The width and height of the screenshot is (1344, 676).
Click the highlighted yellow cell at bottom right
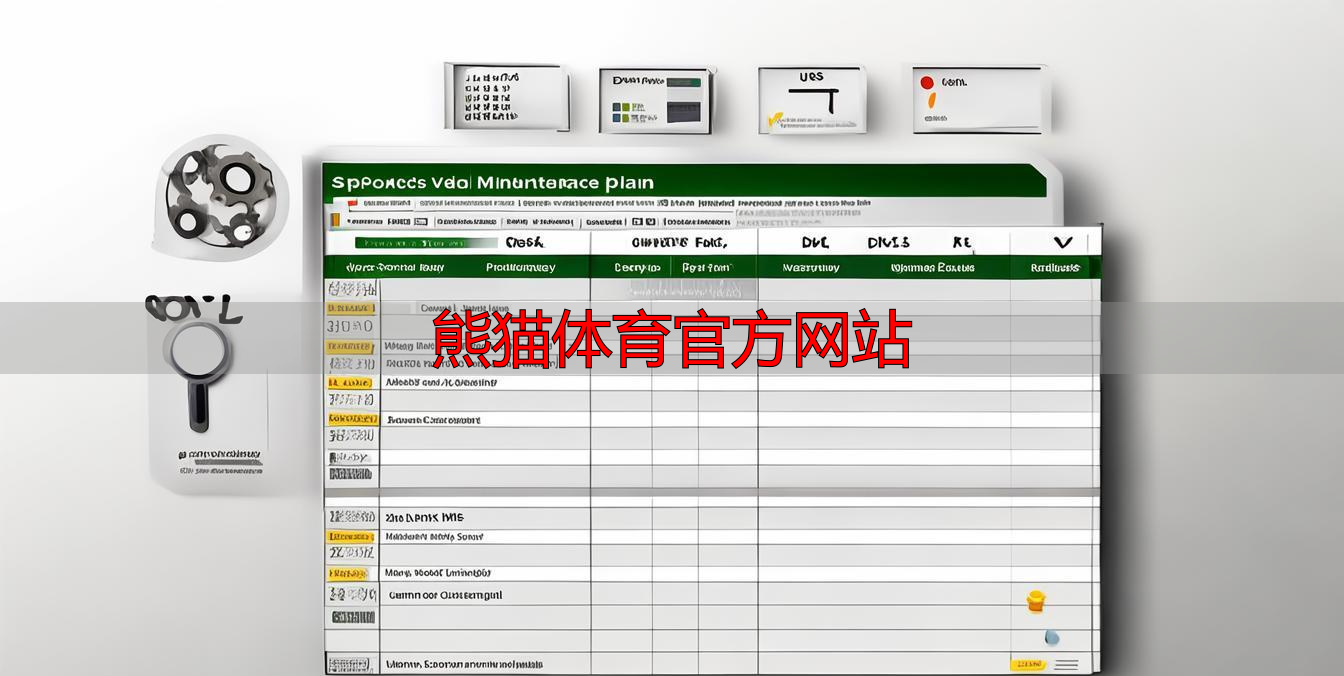pyautogui.click(x=1031, y=662)
